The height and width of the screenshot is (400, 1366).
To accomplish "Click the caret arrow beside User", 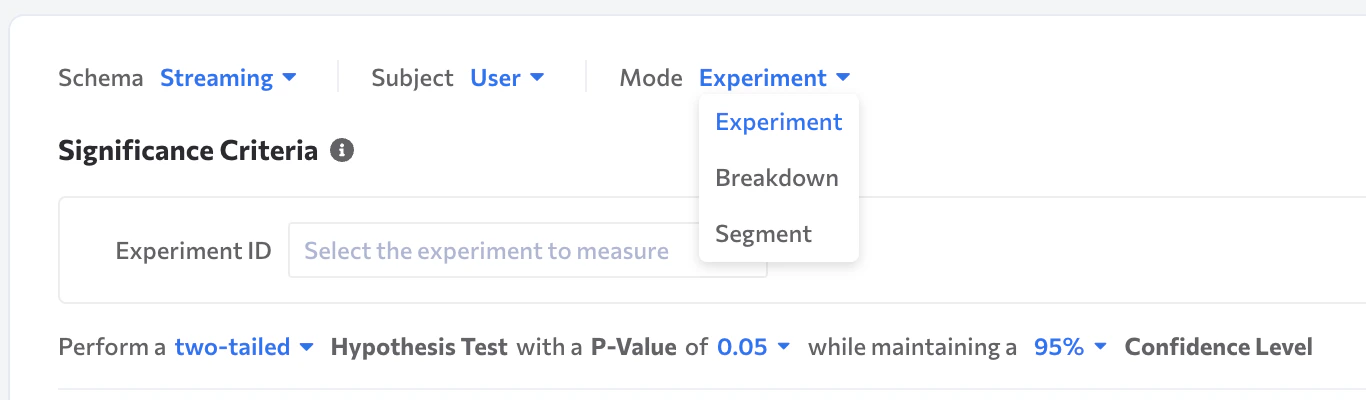I will (x=537, y=78).
